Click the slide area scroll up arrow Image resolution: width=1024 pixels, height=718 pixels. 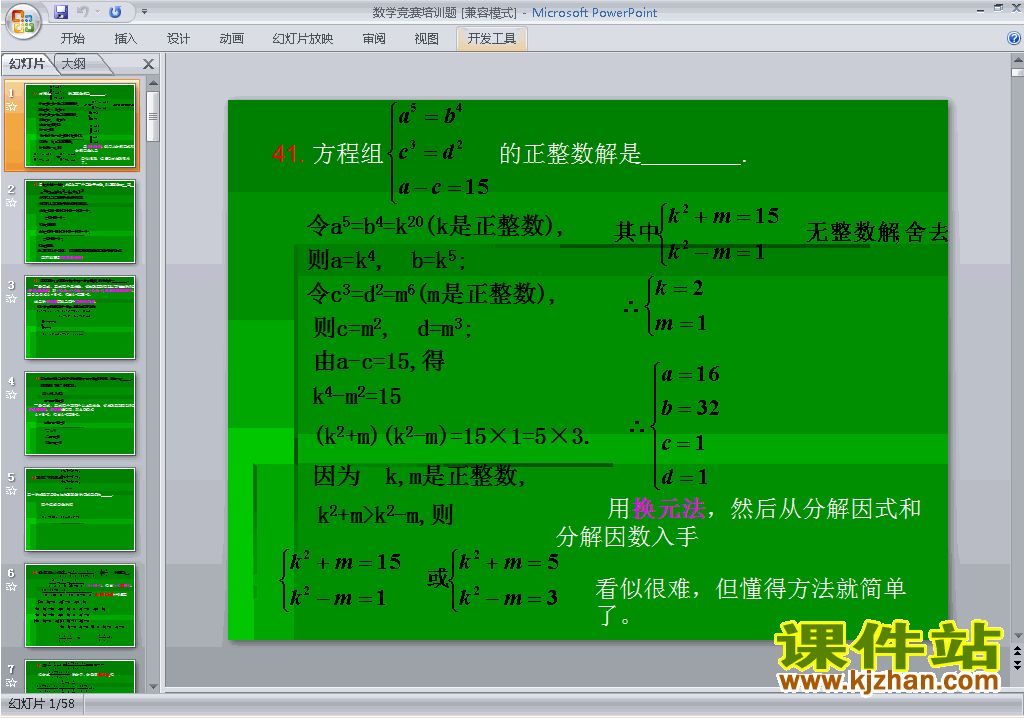(x=1017, y=59)
